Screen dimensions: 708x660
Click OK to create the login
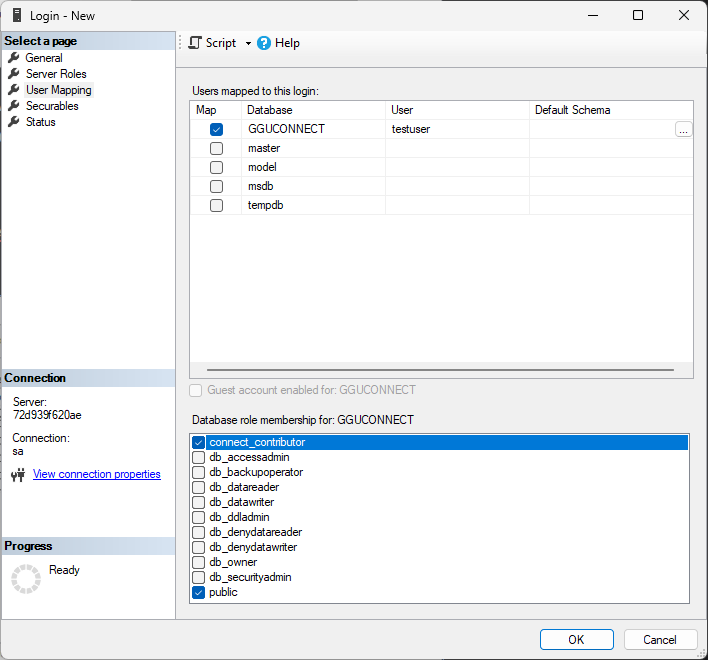pyautogui.click(x=576, y=640)
